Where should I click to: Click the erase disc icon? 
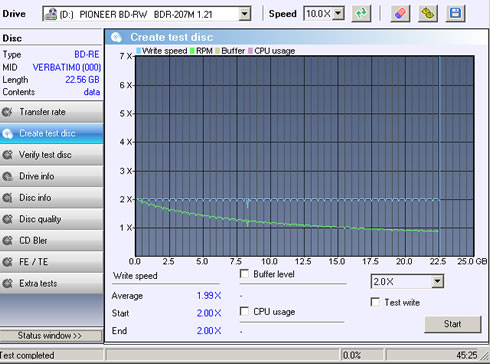400,14
